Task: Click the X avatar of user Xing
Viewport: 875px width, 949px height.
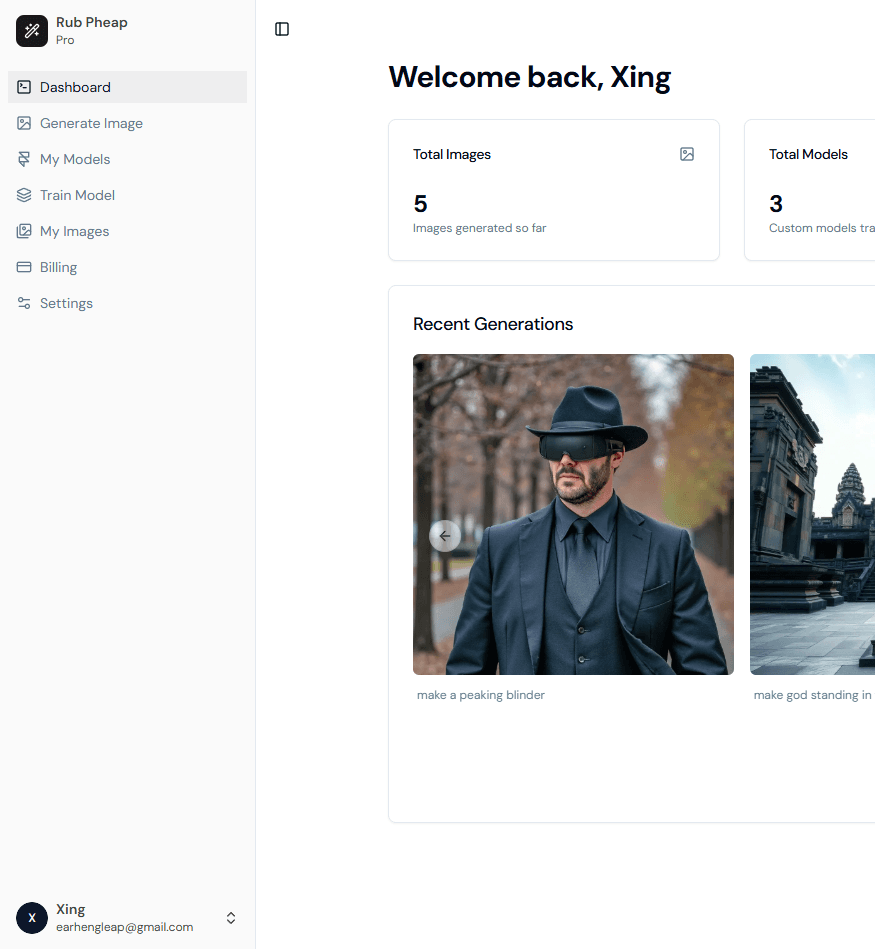Action: (x=31, y=918)
